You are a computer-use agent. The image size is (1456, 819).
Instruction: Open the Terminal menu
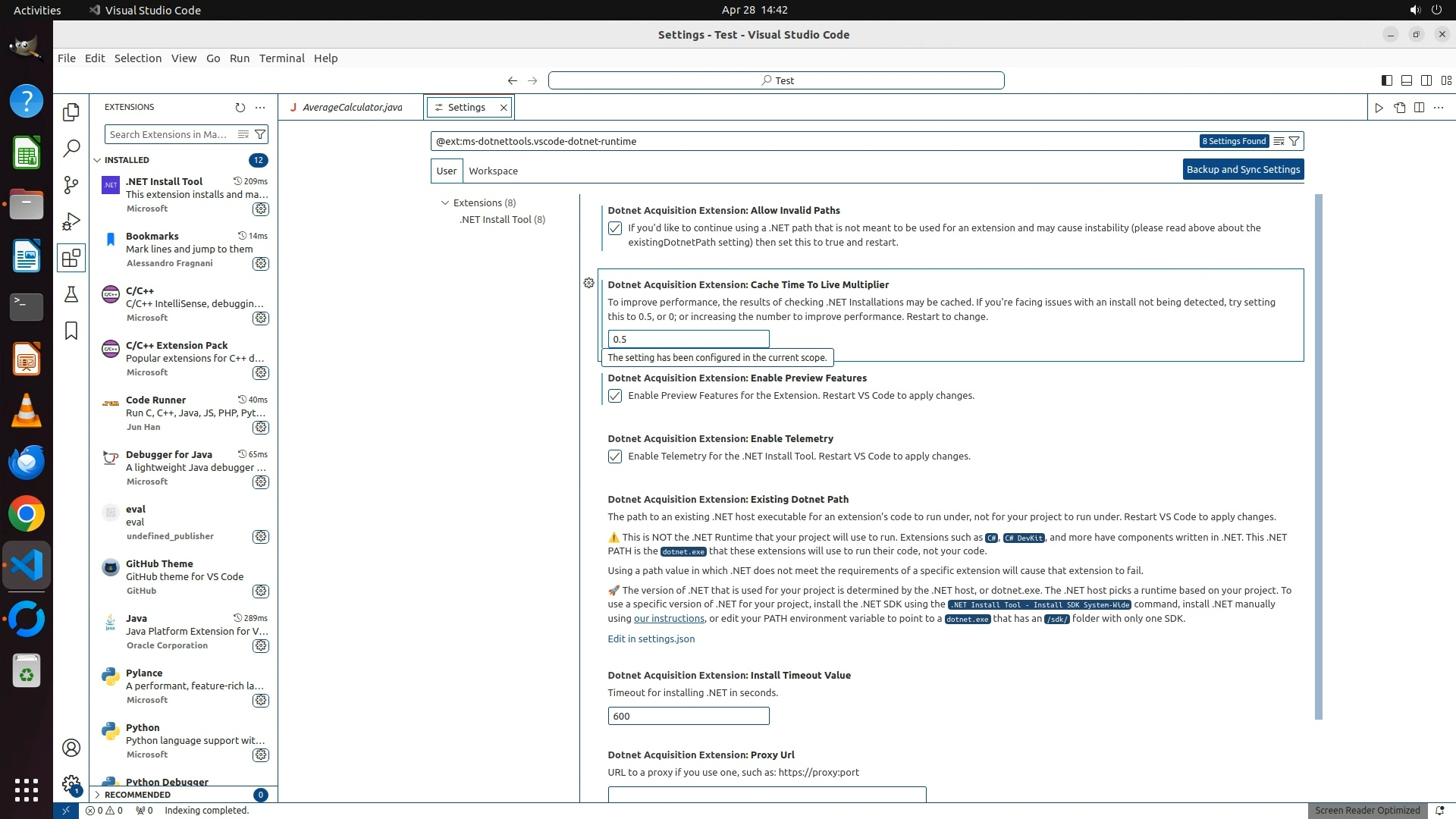[281, 58]
